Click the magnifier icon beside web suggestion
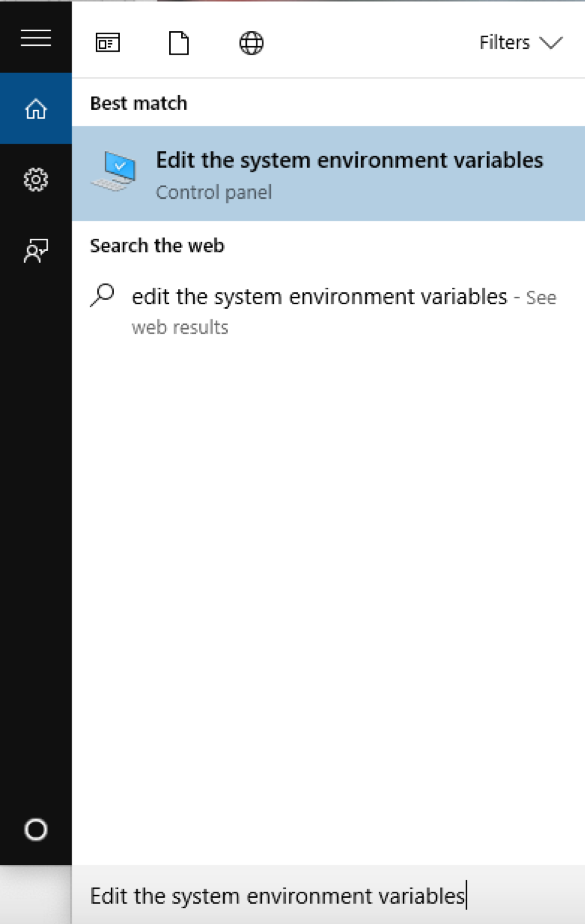This screenshot has height=924, width=585. (x=101, y=296)
